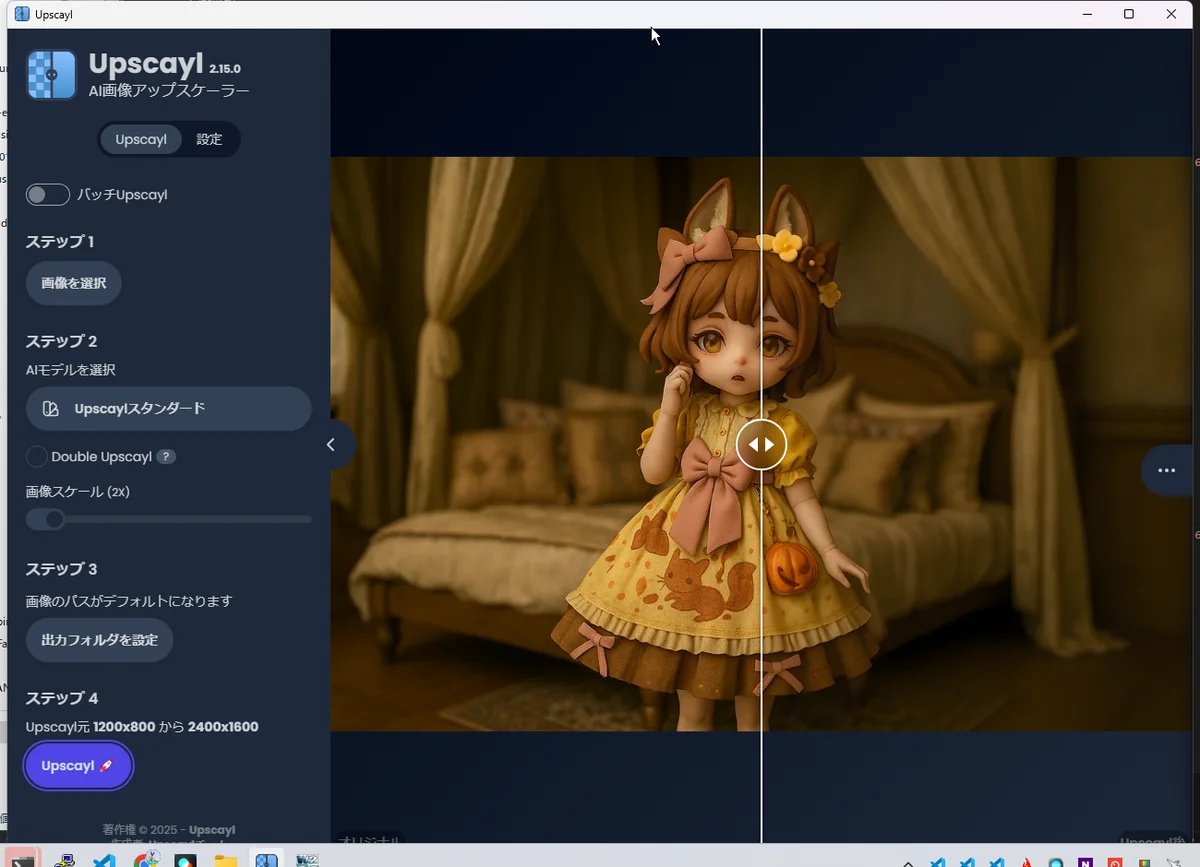Click the OneNote icon in system tray
The width and height of the screenshot is (1200, 867).
[x=1085, y=862]
